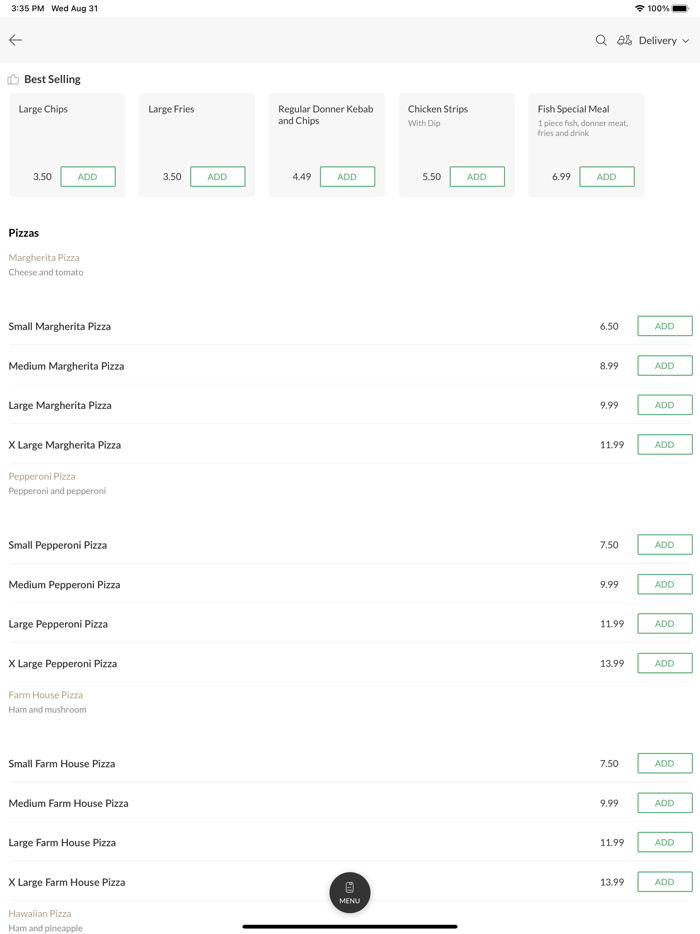The width and height of the screenshot is (700, 934).
Task: Add Fish Special Meal to order
Action: [606, 177]
